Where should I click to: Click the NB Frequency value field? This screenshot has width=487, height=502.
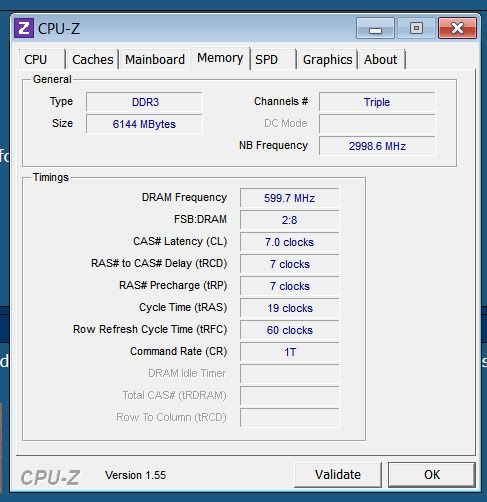[377, 146]
